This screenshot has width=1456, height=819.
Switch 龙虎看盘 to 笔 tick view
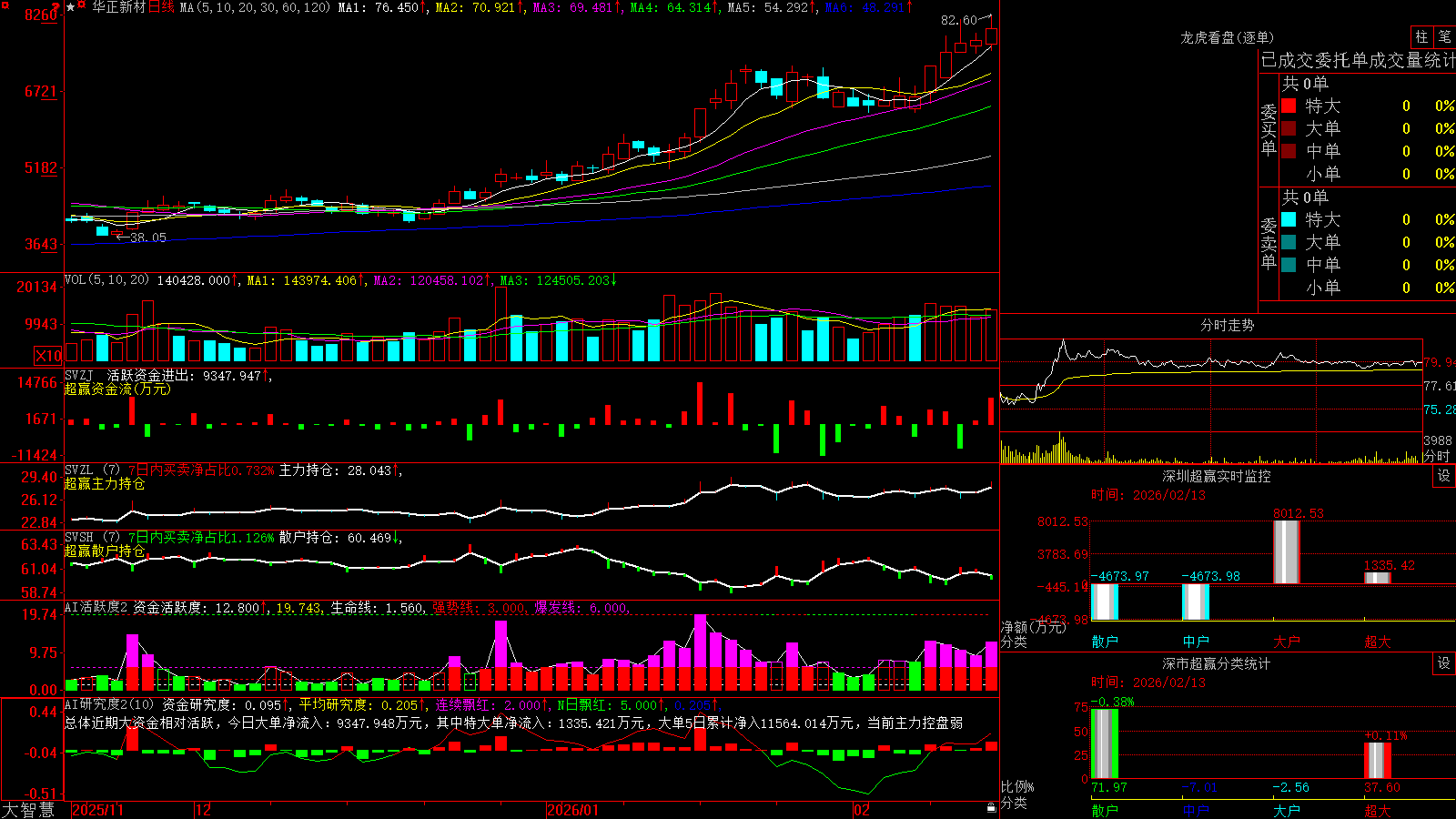click(x=1445, y=36)
